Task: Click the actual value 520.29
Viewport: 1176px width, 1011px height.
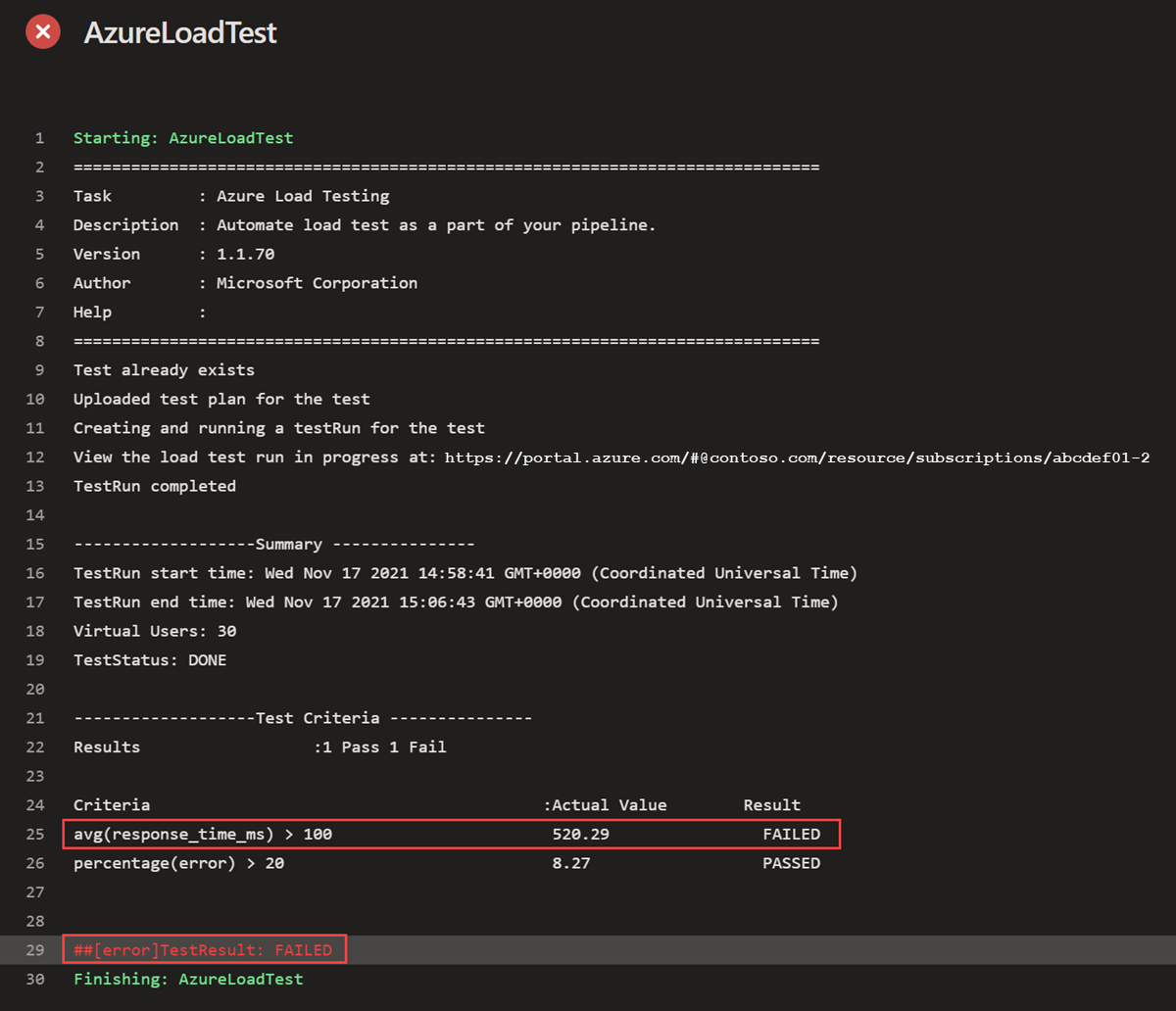Action: pos(581,835)
